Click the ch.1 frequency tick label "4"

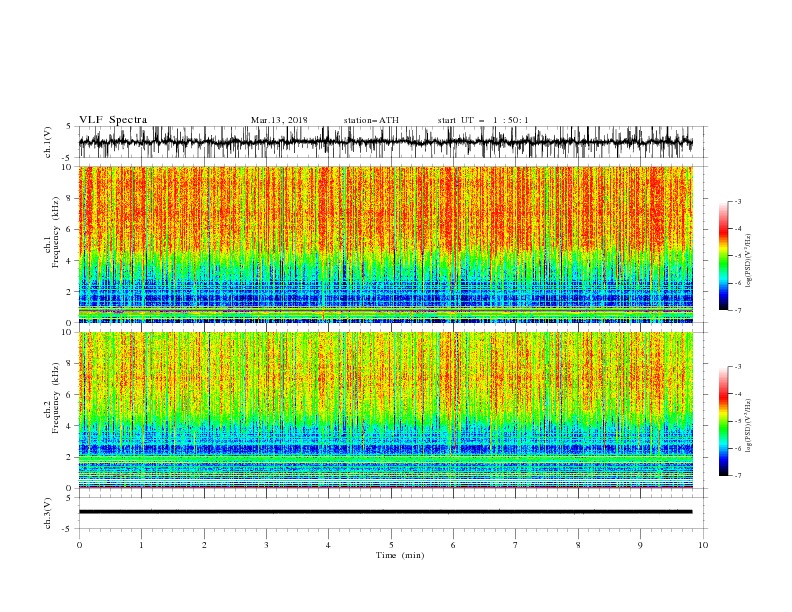[70, 261]
